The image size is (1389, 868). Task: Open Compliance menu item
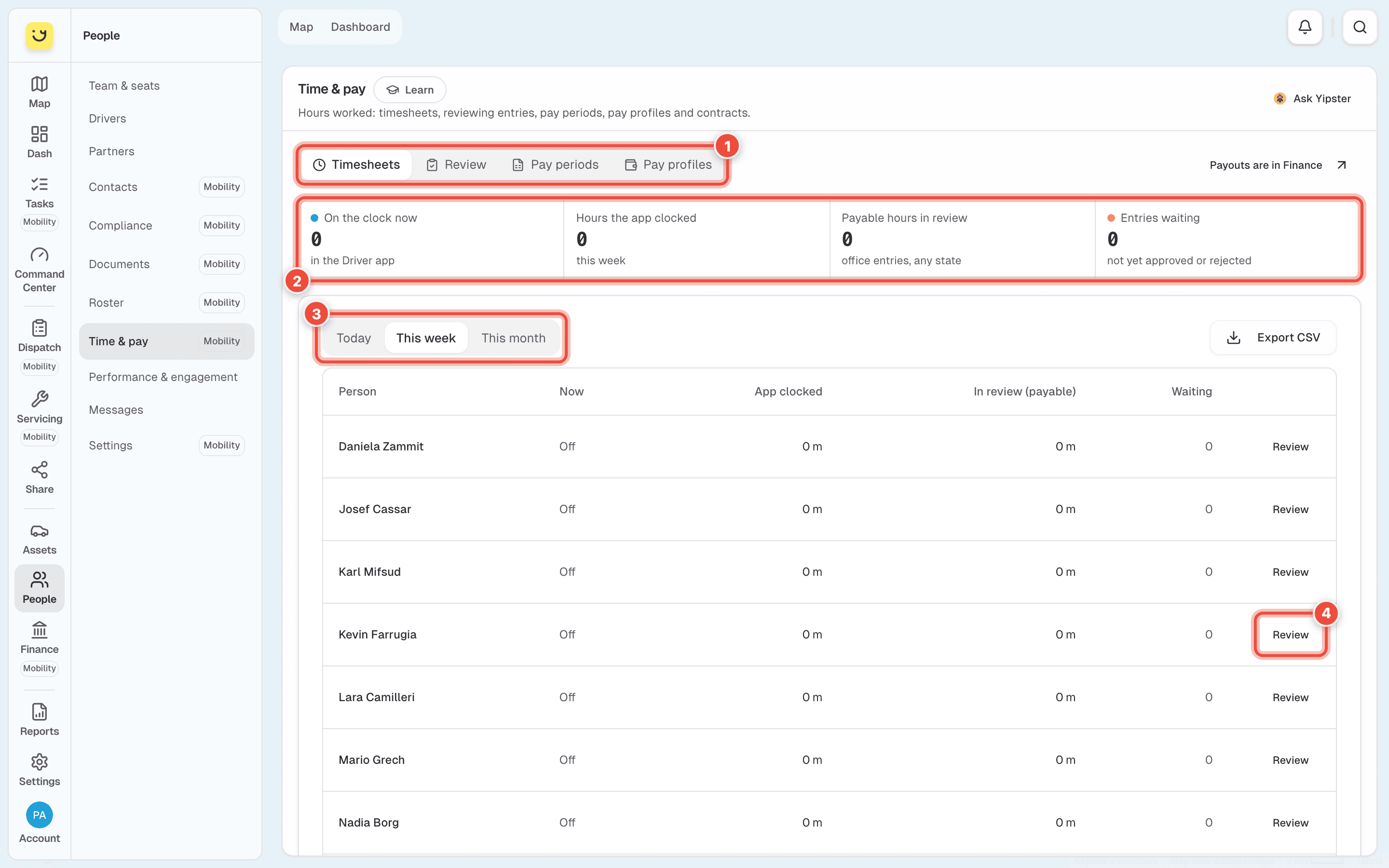[x=166, y=225]
